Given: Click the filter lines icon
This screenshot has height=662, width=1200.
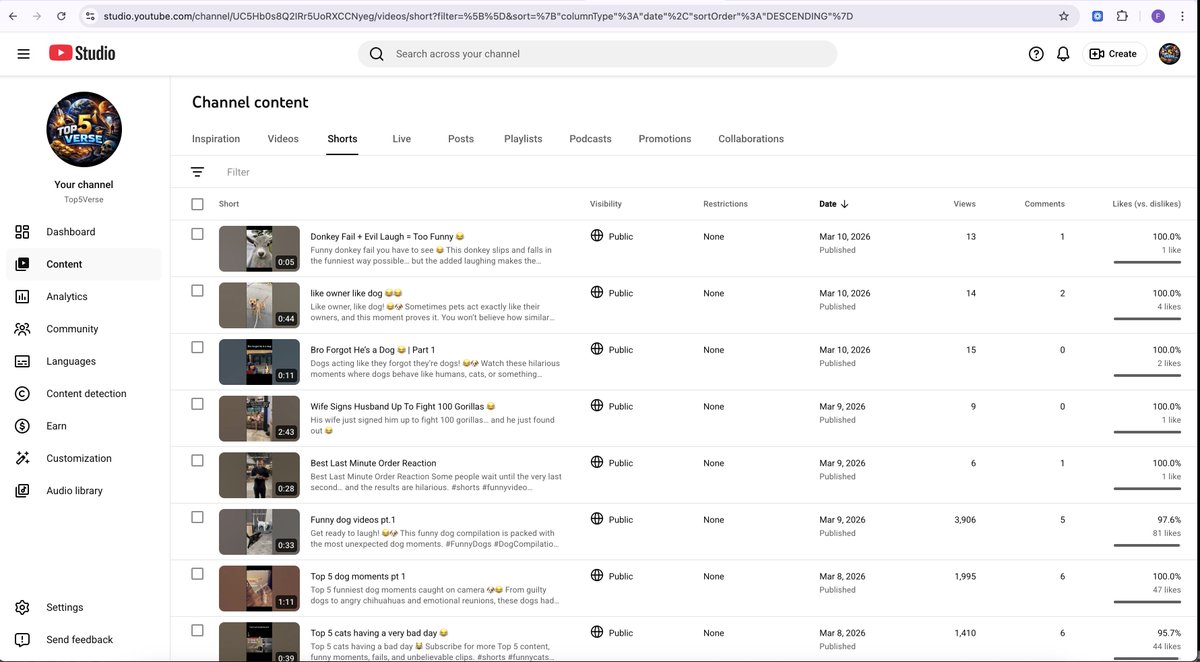Looking at the screenshot, I should coord(197,172).
